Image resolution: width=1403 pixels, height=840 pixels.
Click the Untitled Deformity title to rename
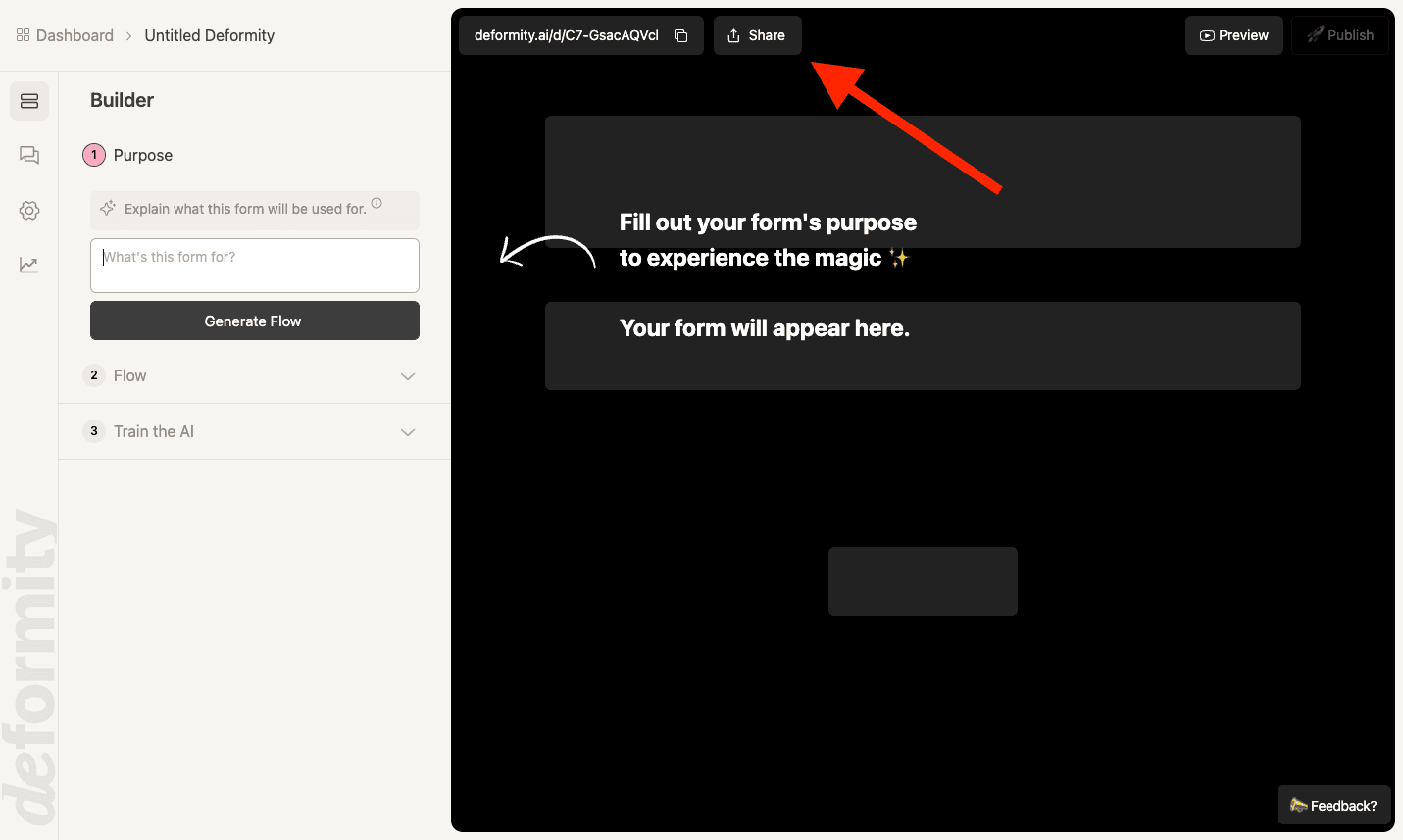(209, 34)
